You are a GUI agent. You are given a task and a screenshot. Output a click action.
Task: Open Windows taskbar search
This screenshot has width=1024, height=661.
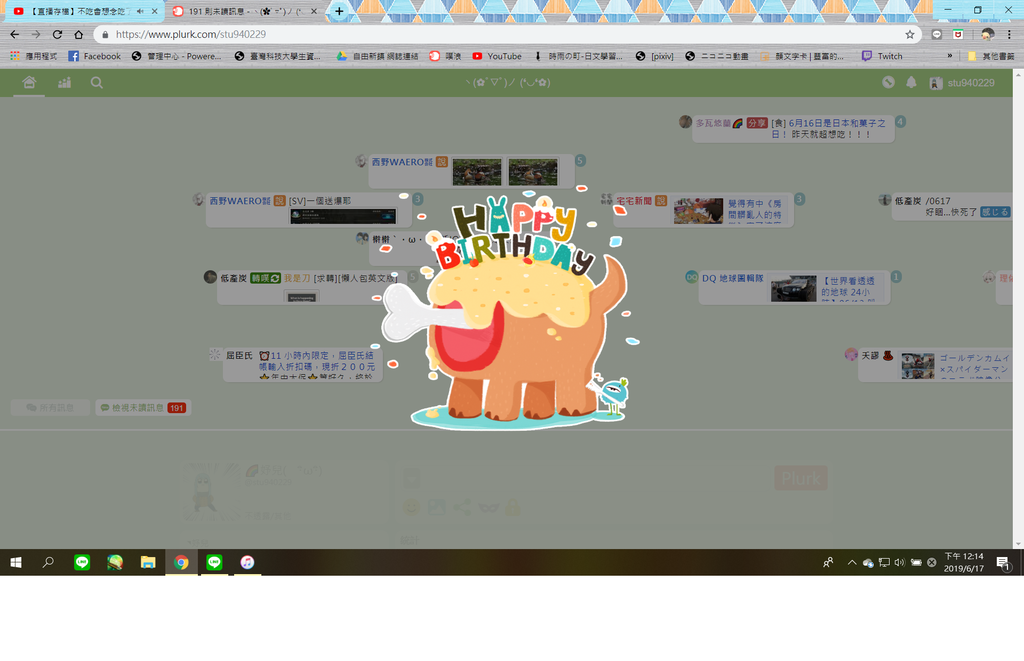[x=48, y=562]
